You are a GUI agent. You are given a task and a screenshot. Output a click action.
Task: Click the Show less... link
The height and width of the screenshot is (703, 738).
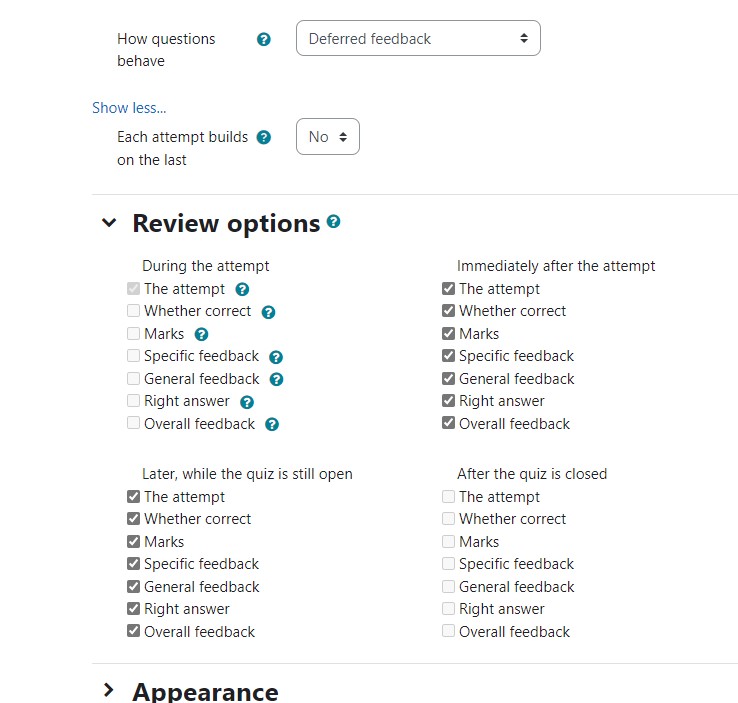coord(129,108)
